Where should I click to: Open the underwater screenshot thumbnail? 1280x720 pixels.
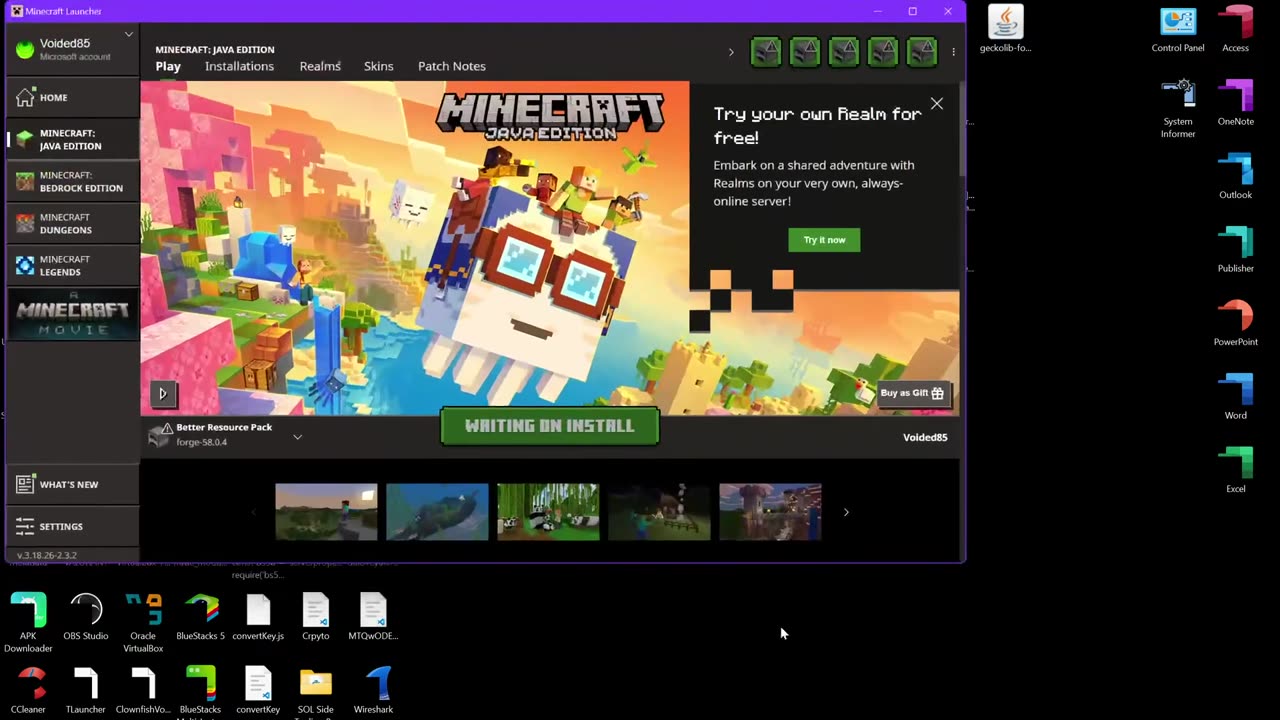pos(437,512)
